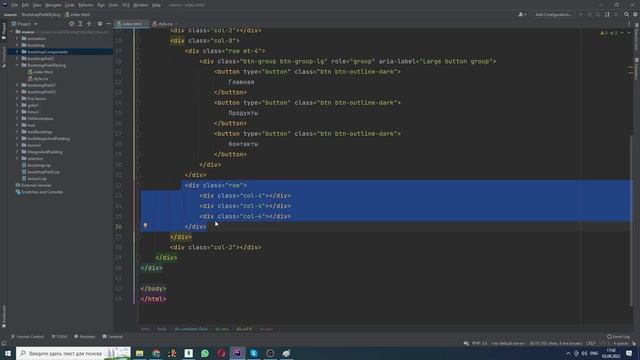This screenshot has width=640, height=360.
Task: Open Version Control tool window
Action: click(x=27, y=337)
